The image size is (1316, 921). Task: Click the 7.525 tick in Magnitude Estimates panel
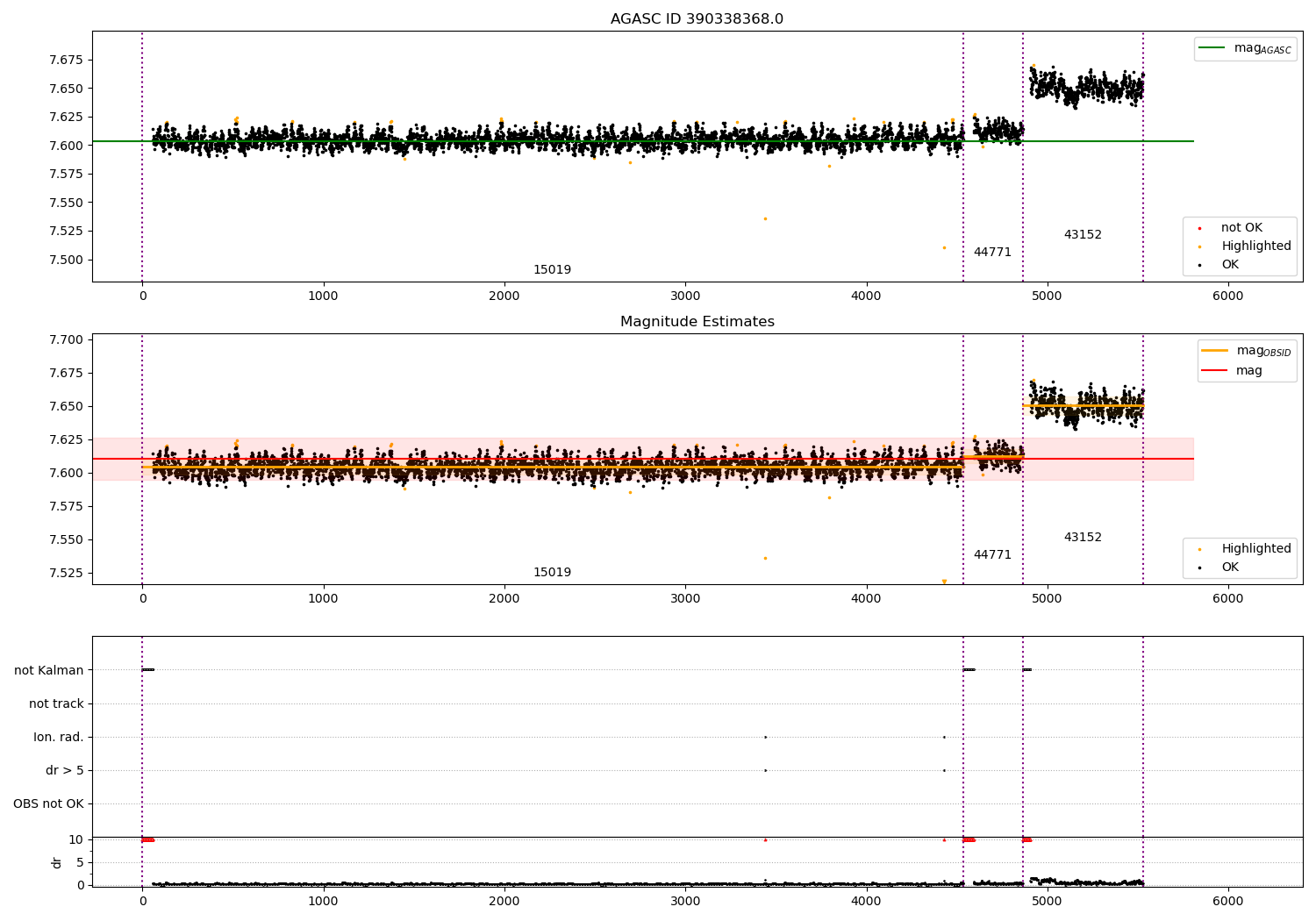click(66, 574)
